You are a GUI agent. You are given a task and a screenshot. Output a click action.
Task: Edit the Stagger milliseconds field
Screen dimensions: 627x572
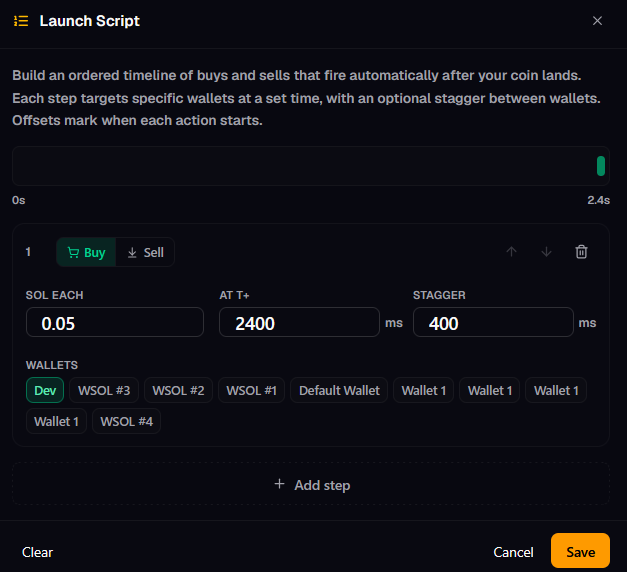(x=493, y=322)
